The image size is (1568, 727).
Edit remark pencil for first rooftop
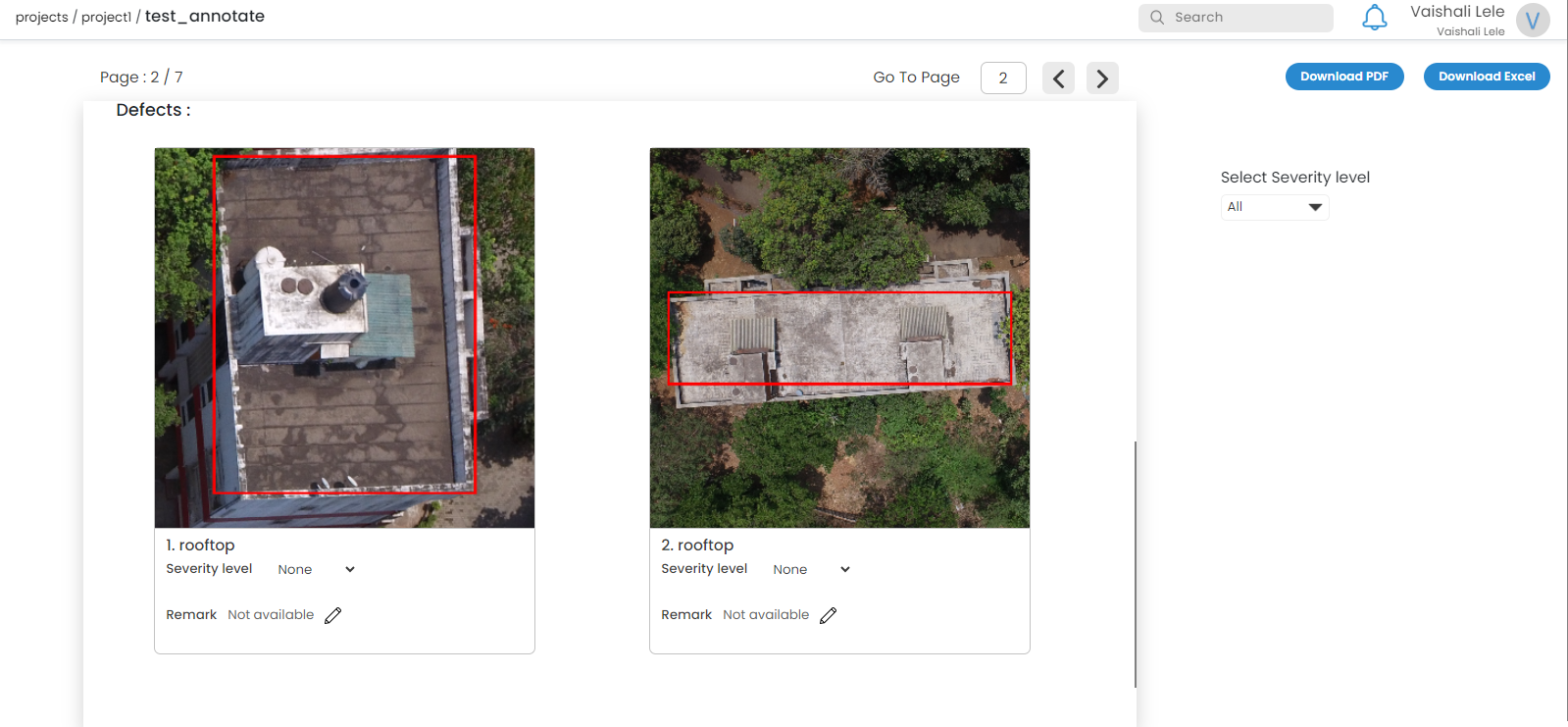point(333,615)
